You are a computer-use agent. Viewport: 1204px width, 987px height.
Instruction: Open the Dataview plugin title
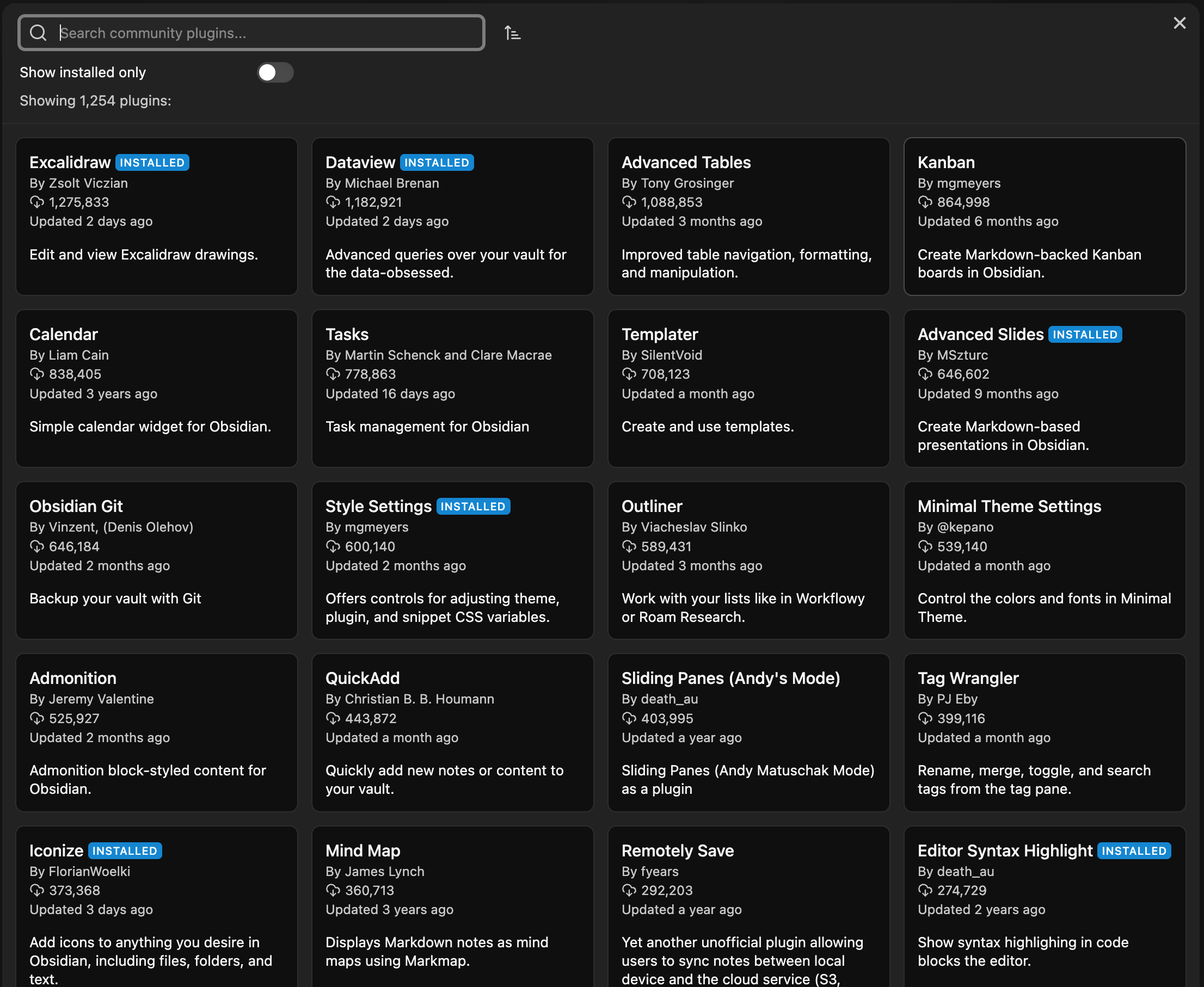(x=360, y=163)
